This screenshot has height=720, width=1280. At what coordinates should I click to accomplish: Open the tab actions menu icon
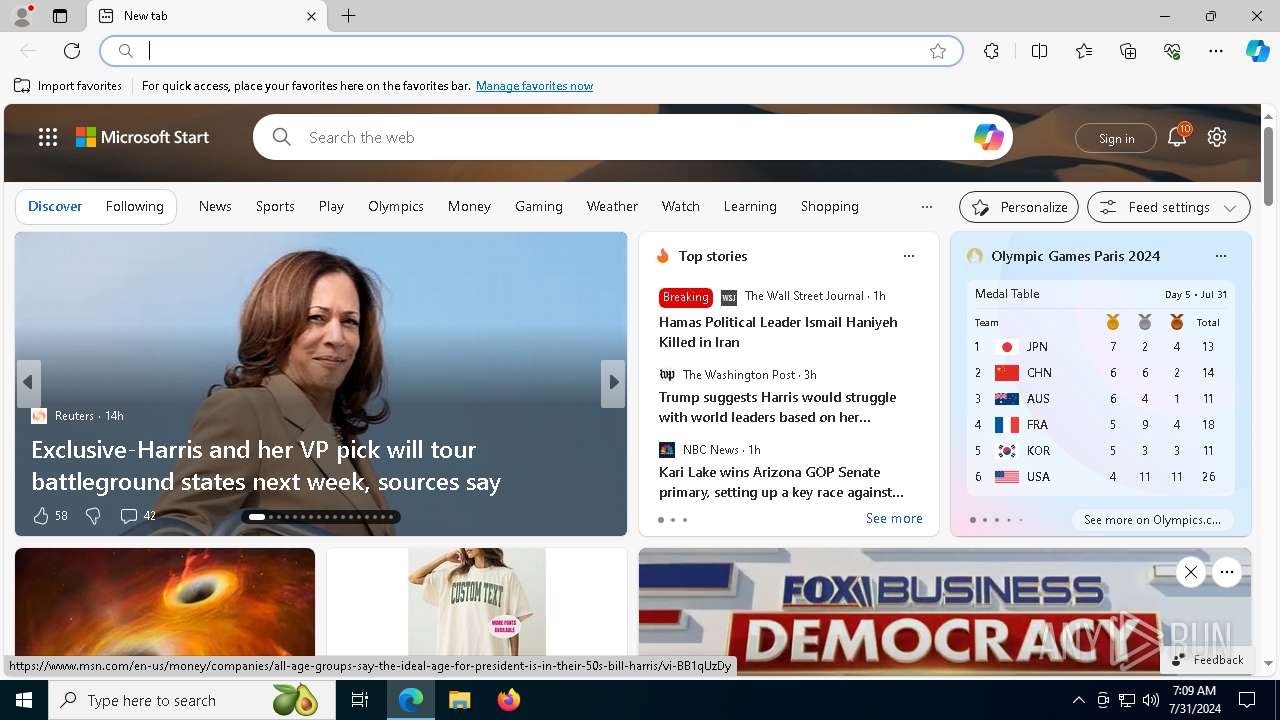click(60, 16)
